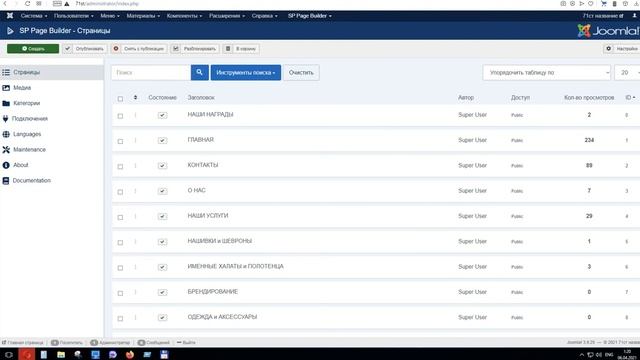The image size is (640, 360).
Task: Open the ГЛАВНАЯ page title link
Action: 200,140
